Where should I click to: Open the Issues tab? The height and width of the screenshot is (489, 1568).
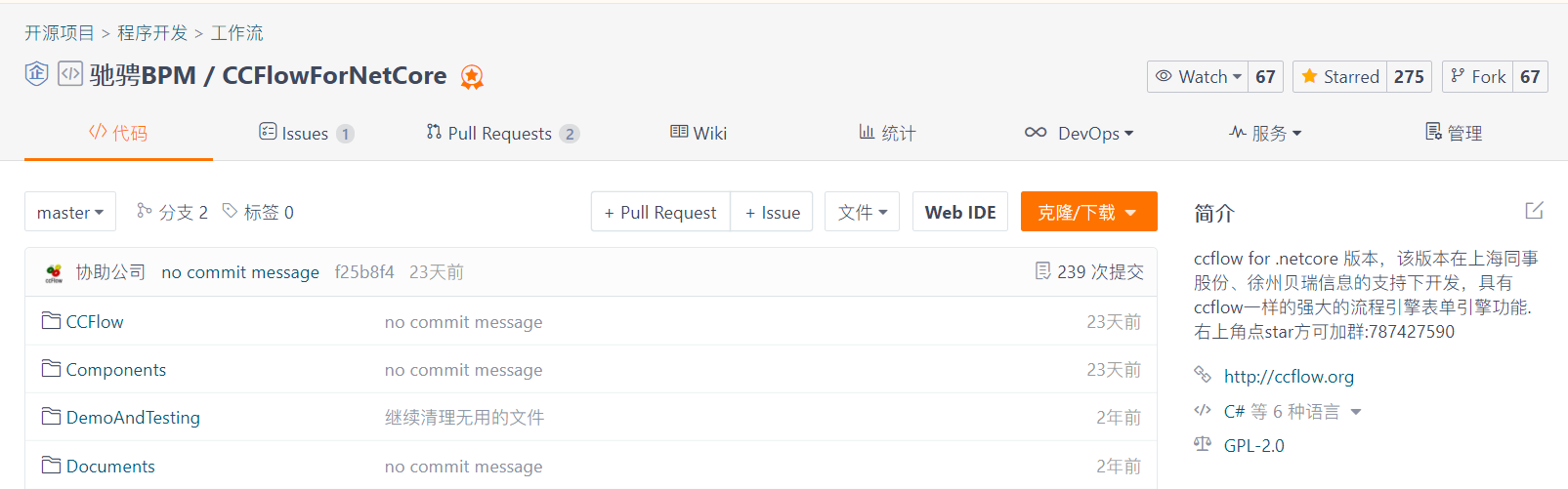306,133
